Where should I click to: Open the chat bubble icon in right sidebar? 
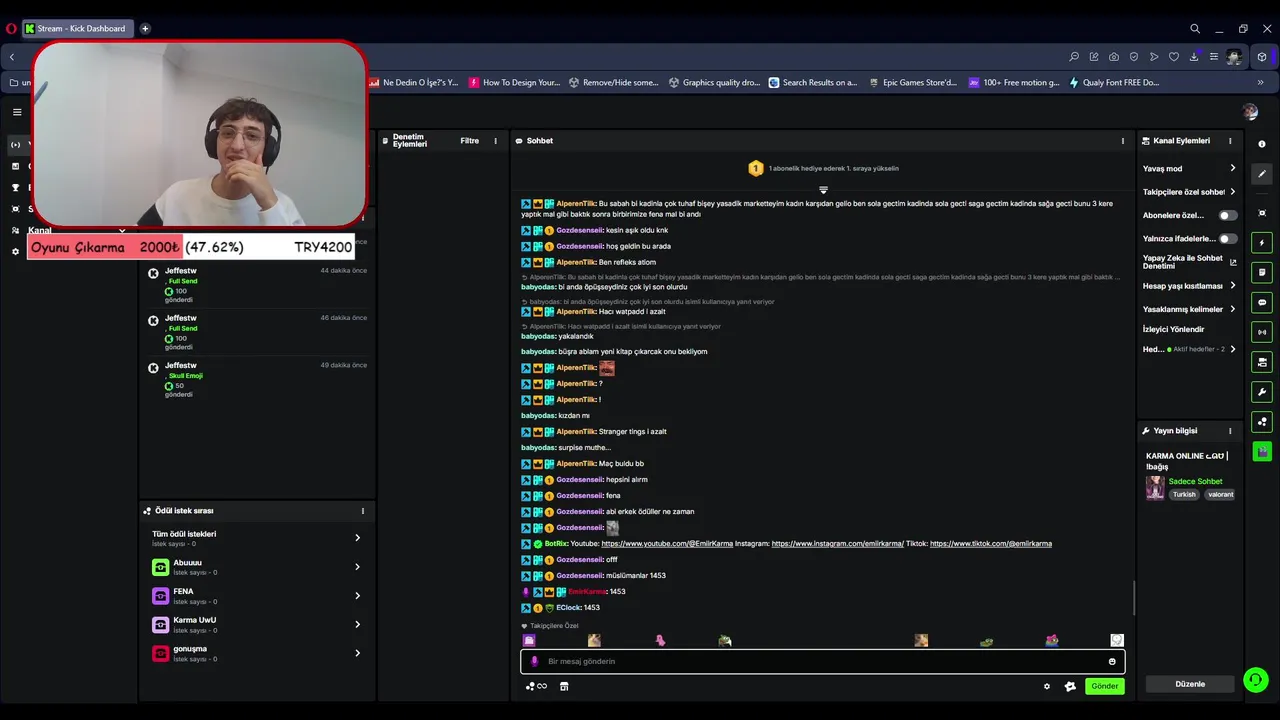[1262, 302]
